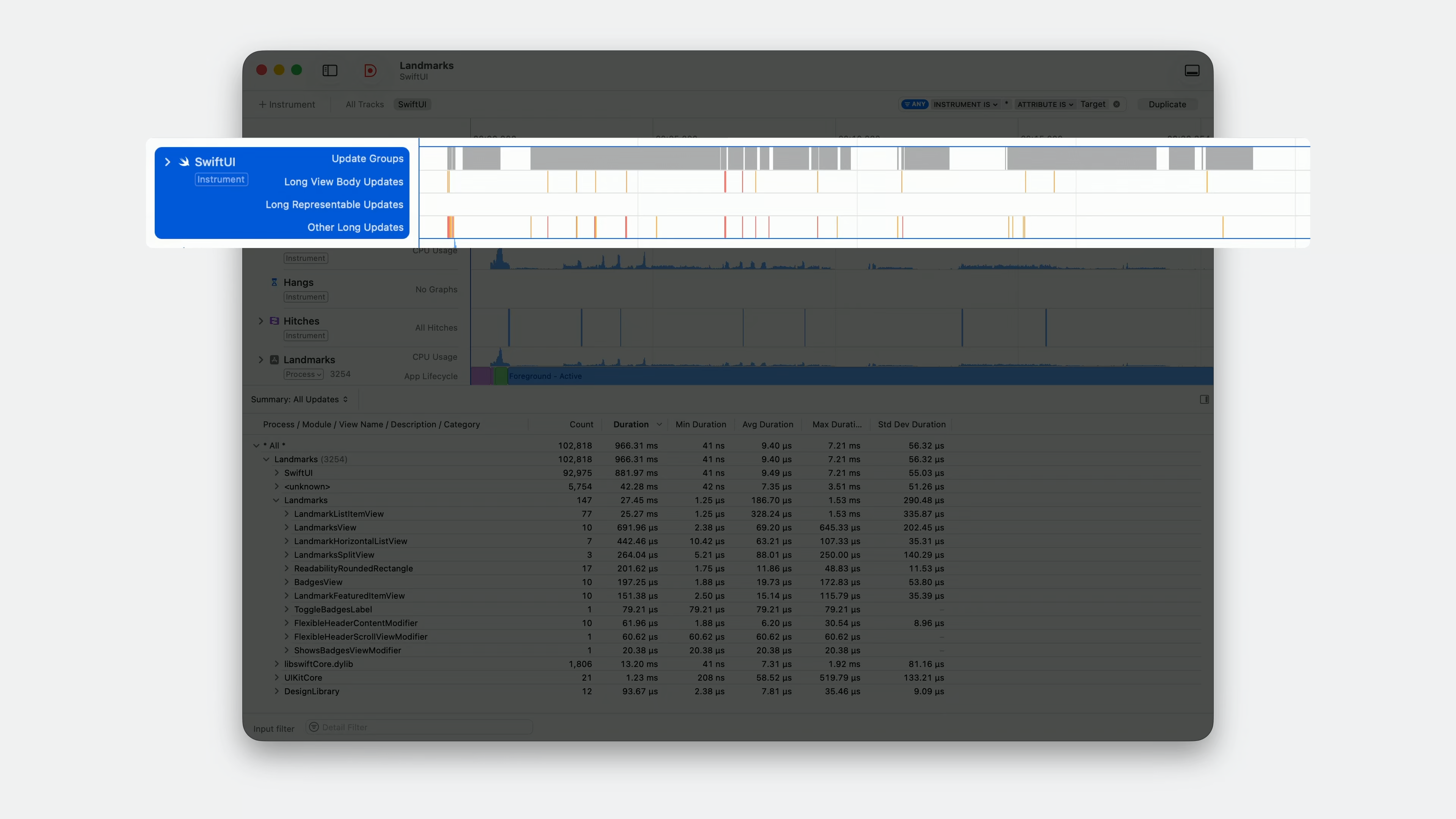This screenshot has width=1456, height=819.
Task: Sort by the Duration column header
Action: coord(631,425)
